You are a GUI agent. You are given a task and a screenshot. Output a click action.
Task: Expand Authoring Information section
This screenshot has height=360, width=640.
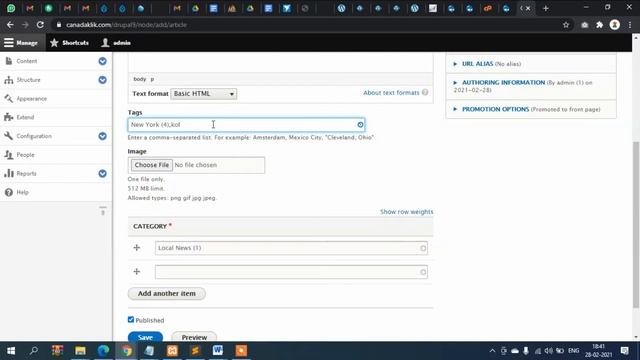pyautogui.click(x=503, y=82)
